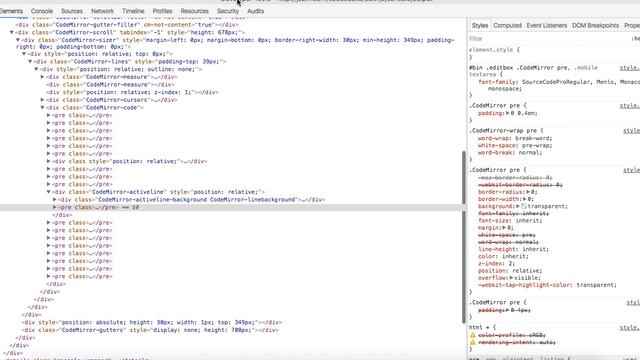Click the .CodeMirror-wrap pre selector

(x=503, y=131)
